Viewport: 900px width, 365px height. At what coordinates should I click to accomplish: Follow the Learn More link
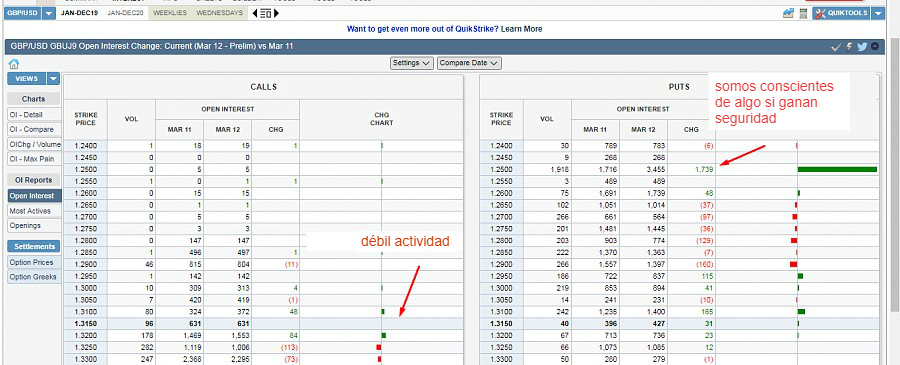coord(521,29)
